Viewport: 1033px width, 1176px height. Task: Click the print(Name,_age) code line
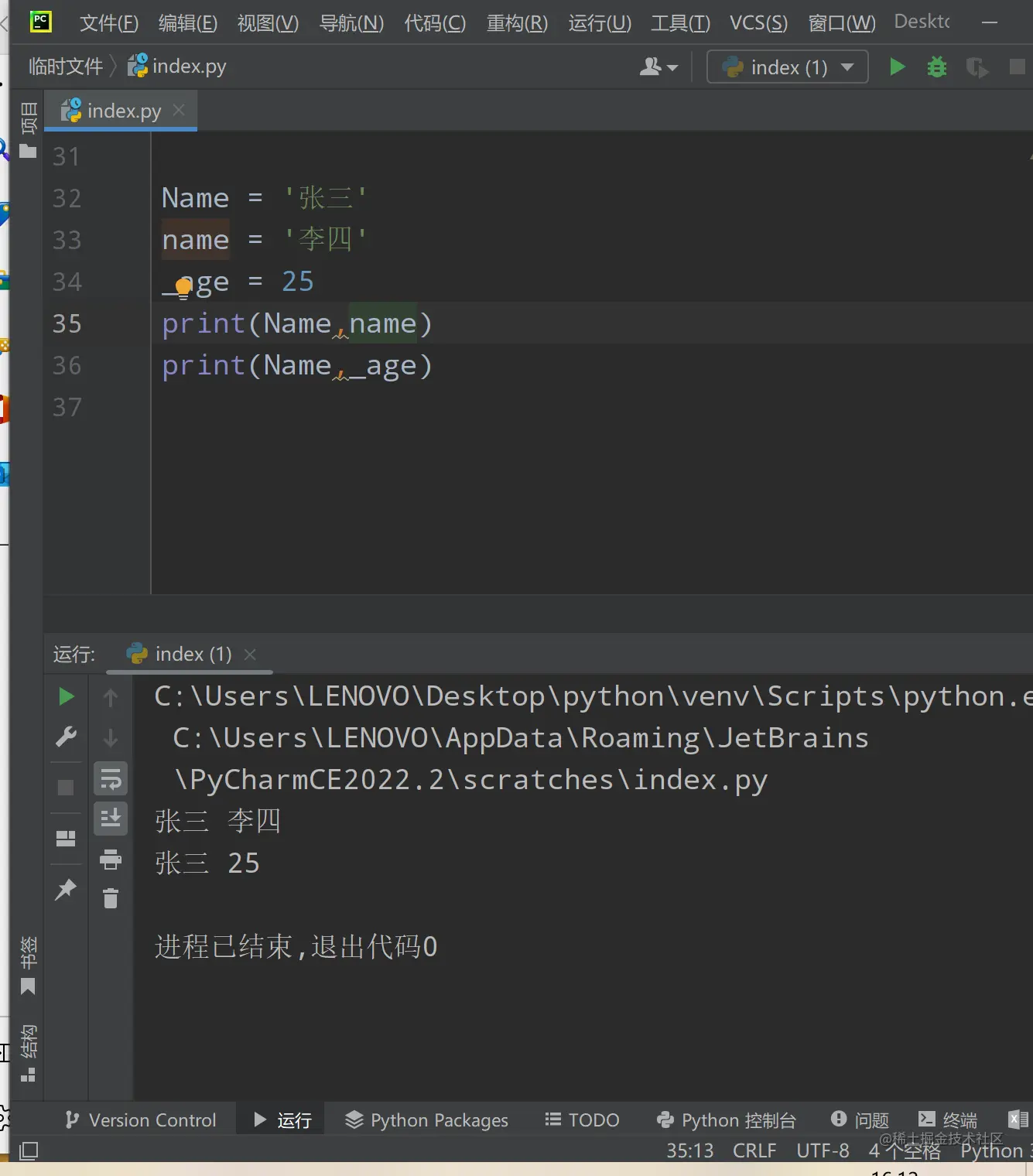click(297, 365)
